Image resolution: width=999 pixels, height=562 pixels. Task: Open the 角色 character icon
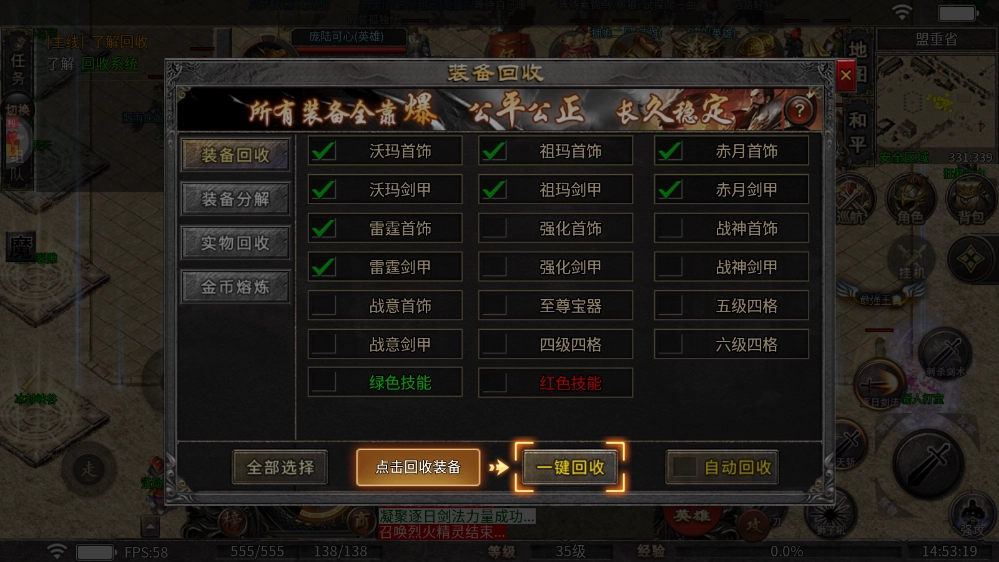pyautogui.click(x=910, y=200)
